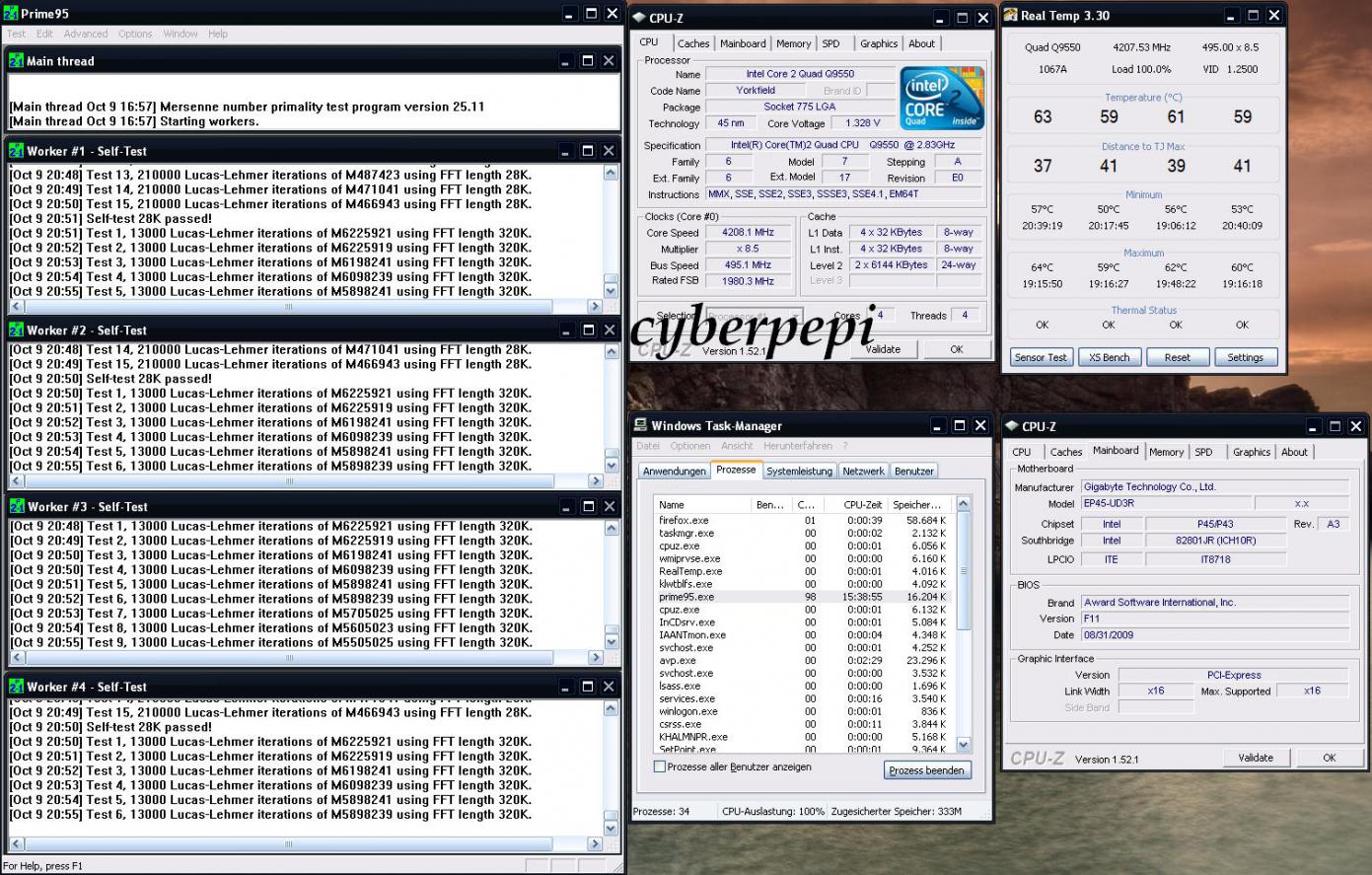Open the Options menu in Prime95
1372x875 pixels.
(135, 34)
